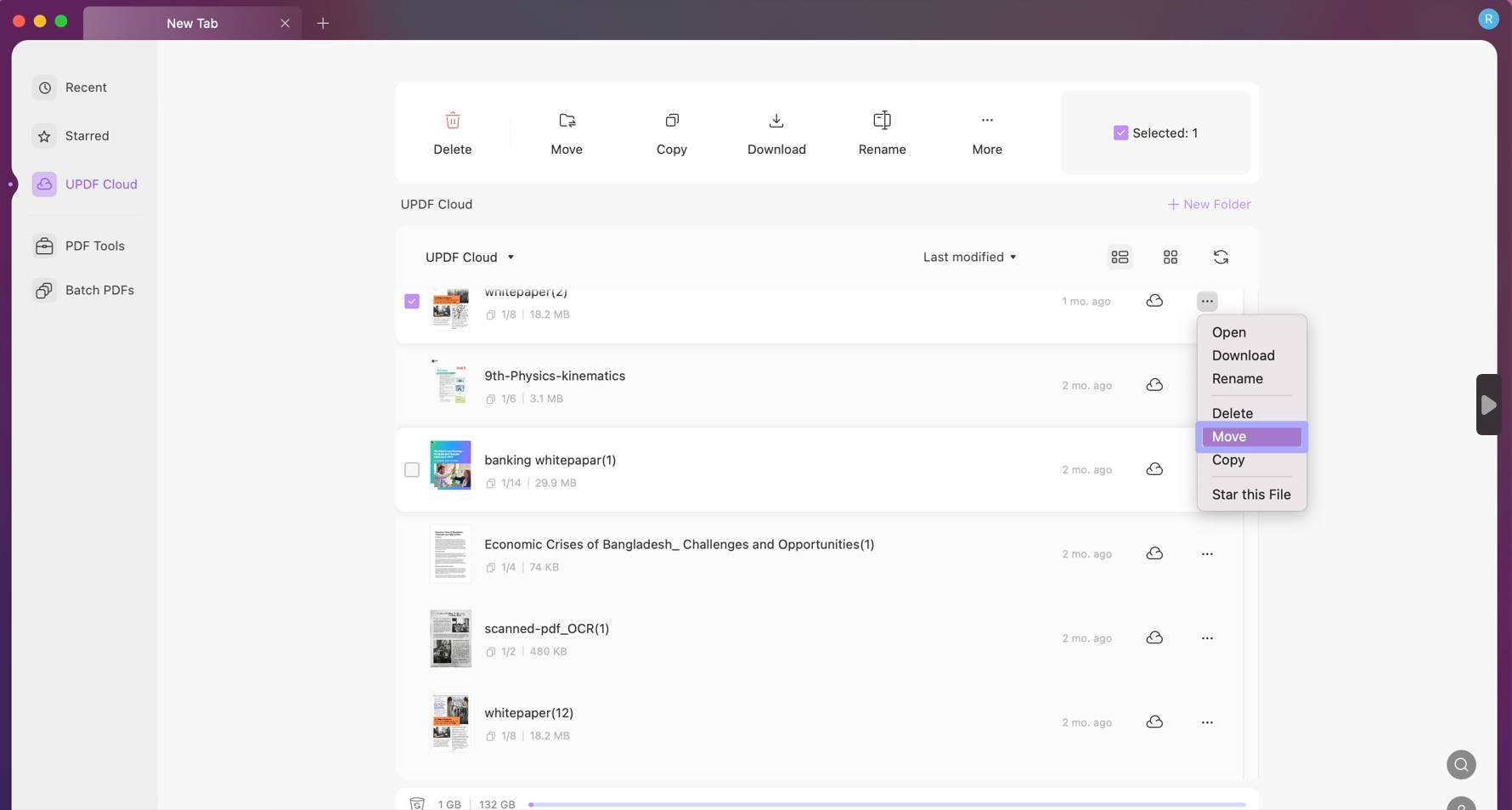Select the 9th-Physics-kinematics file name

point(555,376)
